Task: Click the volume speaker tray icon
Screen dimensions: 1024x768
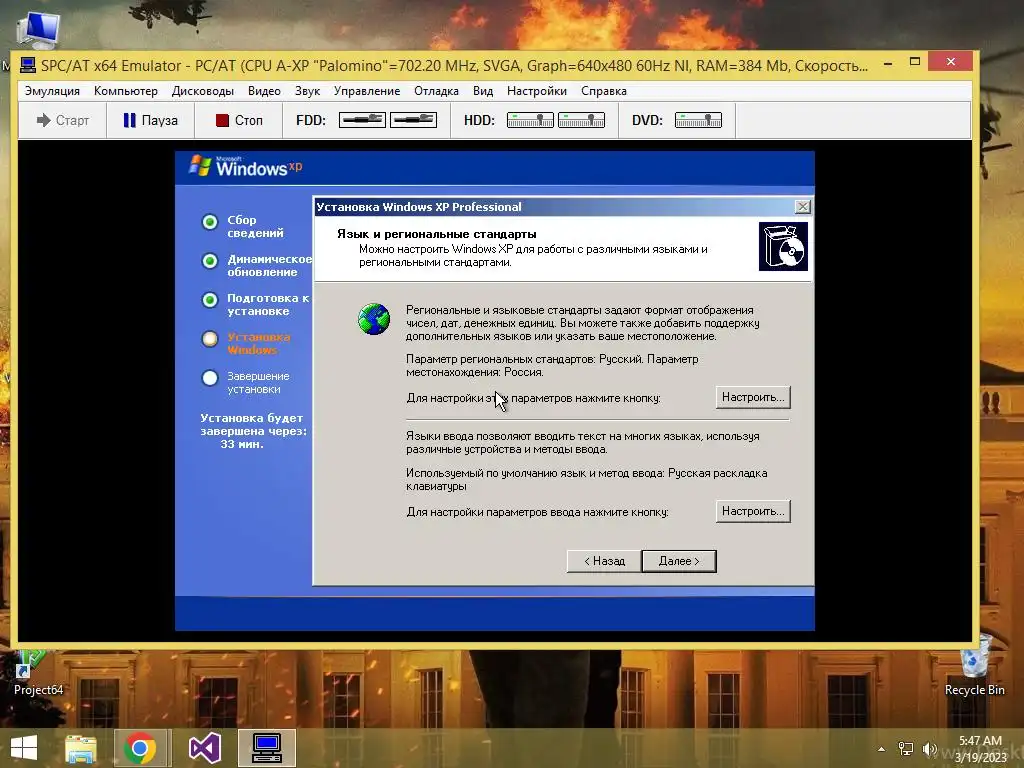Action: coord(929,748)
